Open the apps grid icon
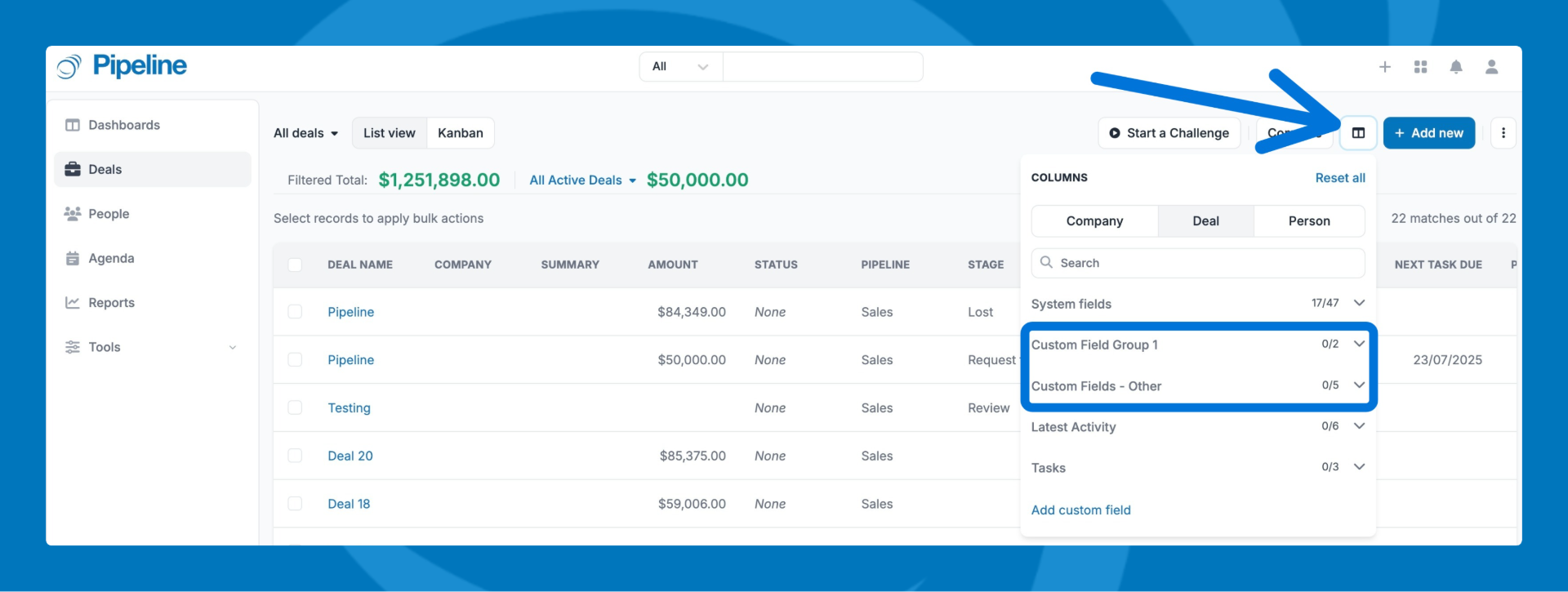The image size is (1568, 592). [1421, 67]
